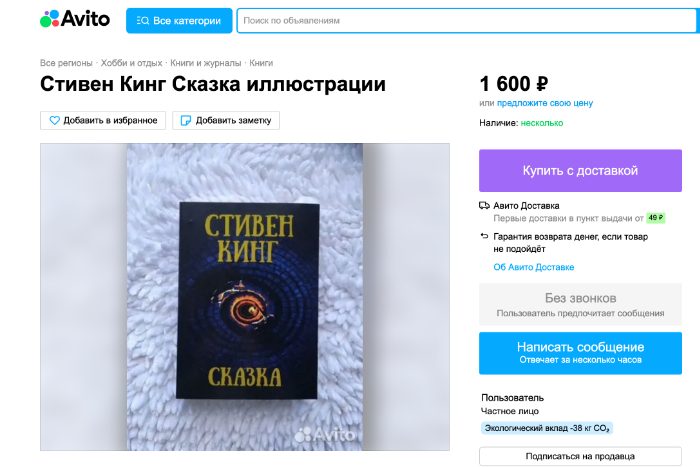Image resolution: width=700 pixels, height=467 pixels.
Task: Click the предложите свою цену link
Action: [545, 103]
